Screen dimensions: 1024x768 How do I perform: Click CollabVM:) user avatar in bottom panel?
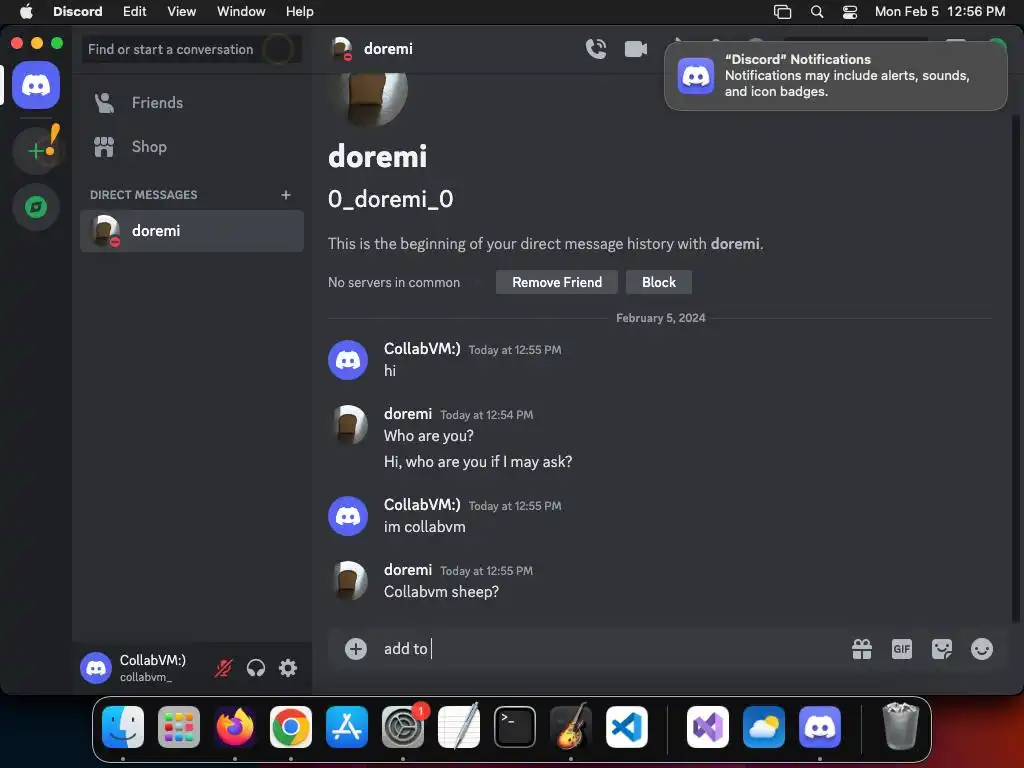[x=96, y=668]
